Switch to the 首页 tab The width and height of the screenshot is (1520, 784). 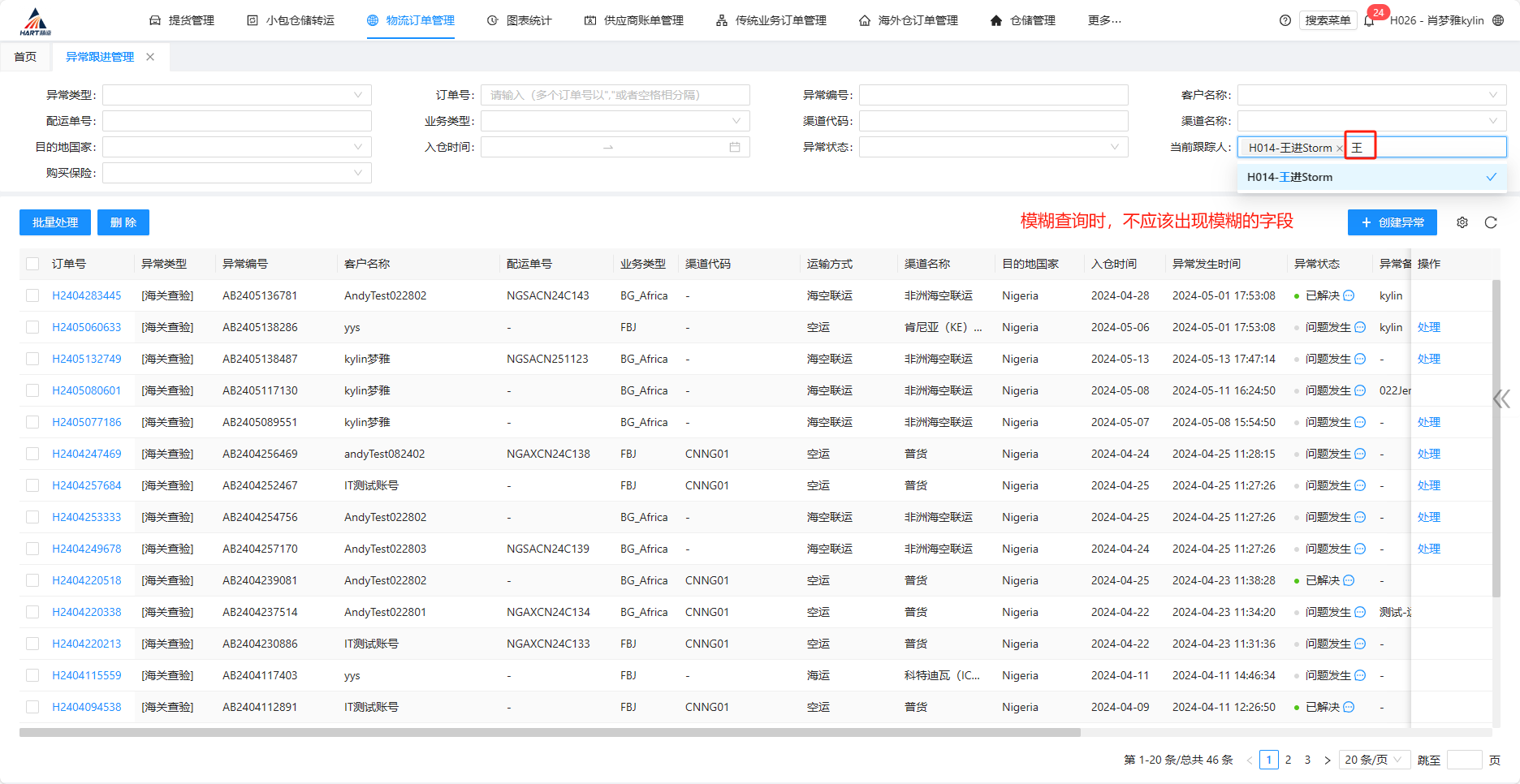(25, 57)
